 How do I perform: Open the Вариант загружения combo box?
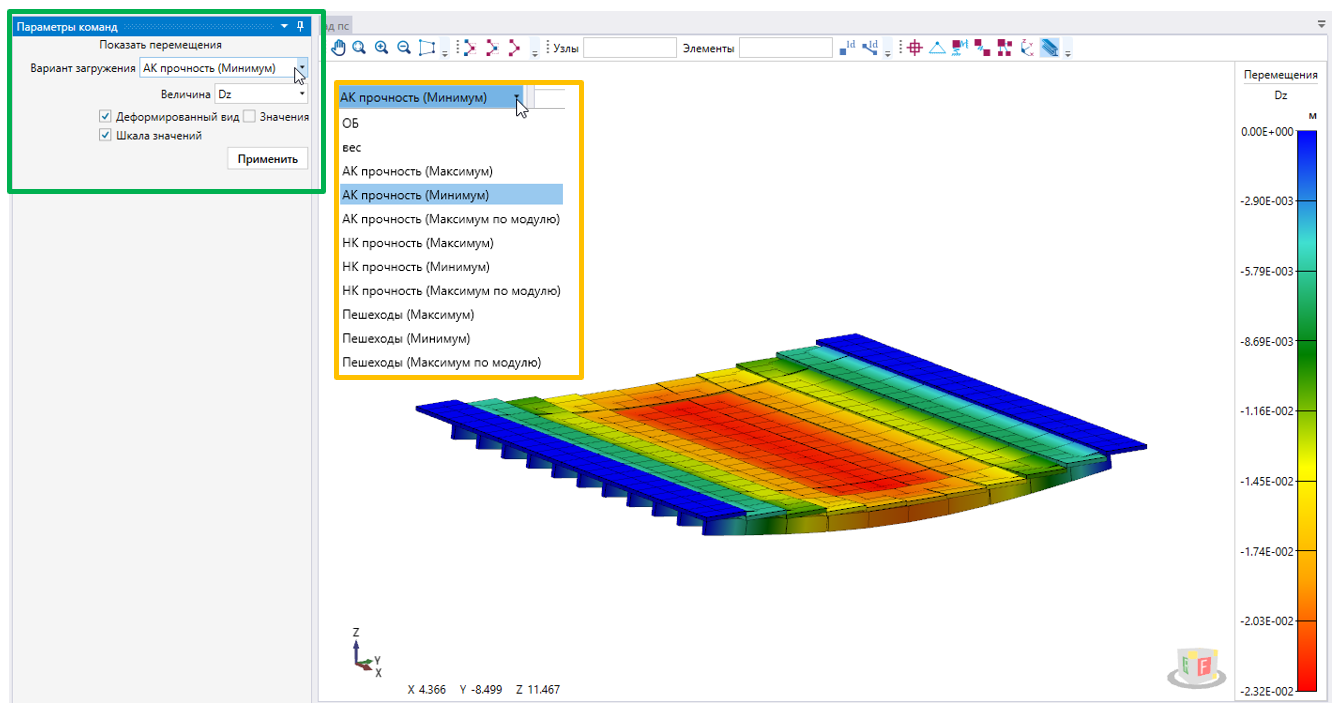coord(223,68)
